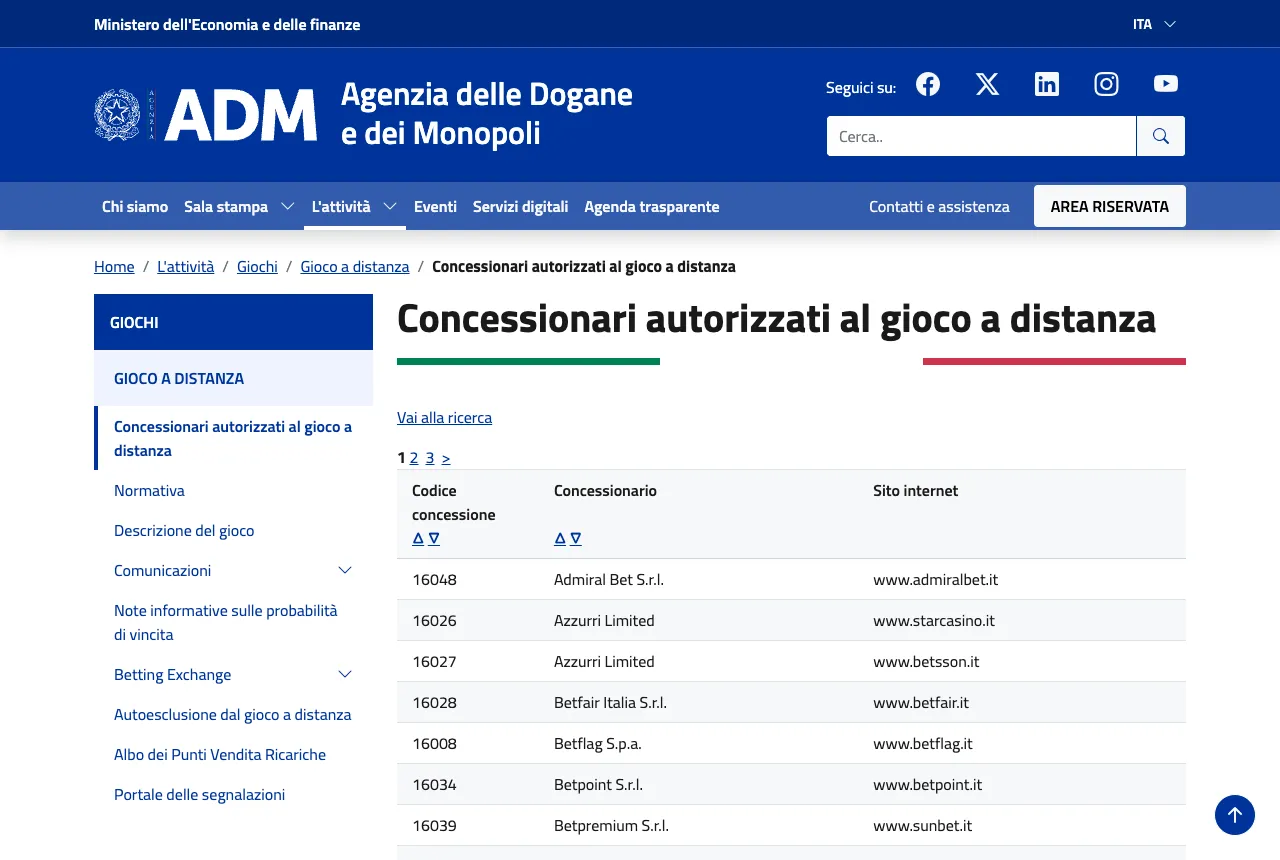Open the ADM YouTube channel
The image size is (1280, 860).
click(x=1166, y=84)
